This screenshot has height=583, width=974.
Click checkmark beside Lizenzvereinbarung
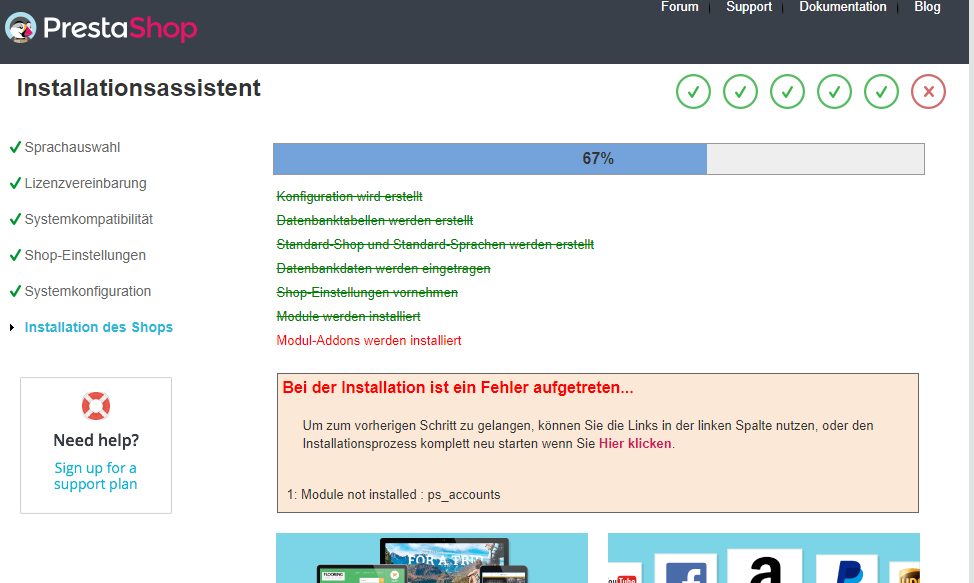[16, 183]
